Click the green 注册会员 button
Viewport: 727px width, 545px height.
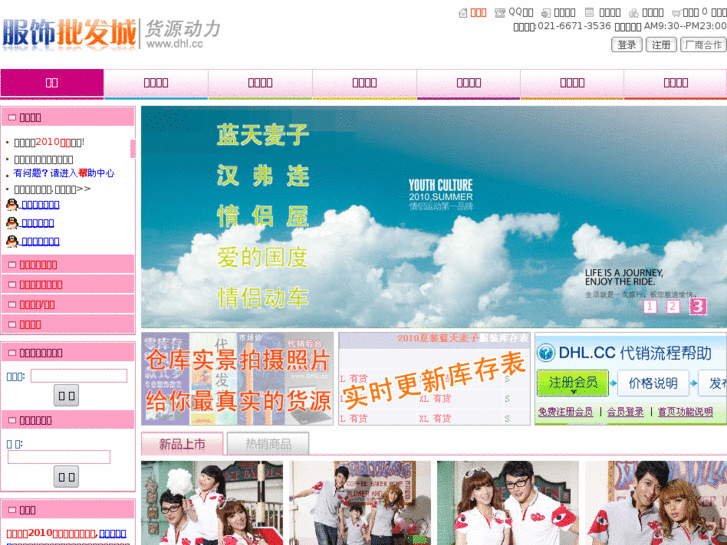pos(573,383)
